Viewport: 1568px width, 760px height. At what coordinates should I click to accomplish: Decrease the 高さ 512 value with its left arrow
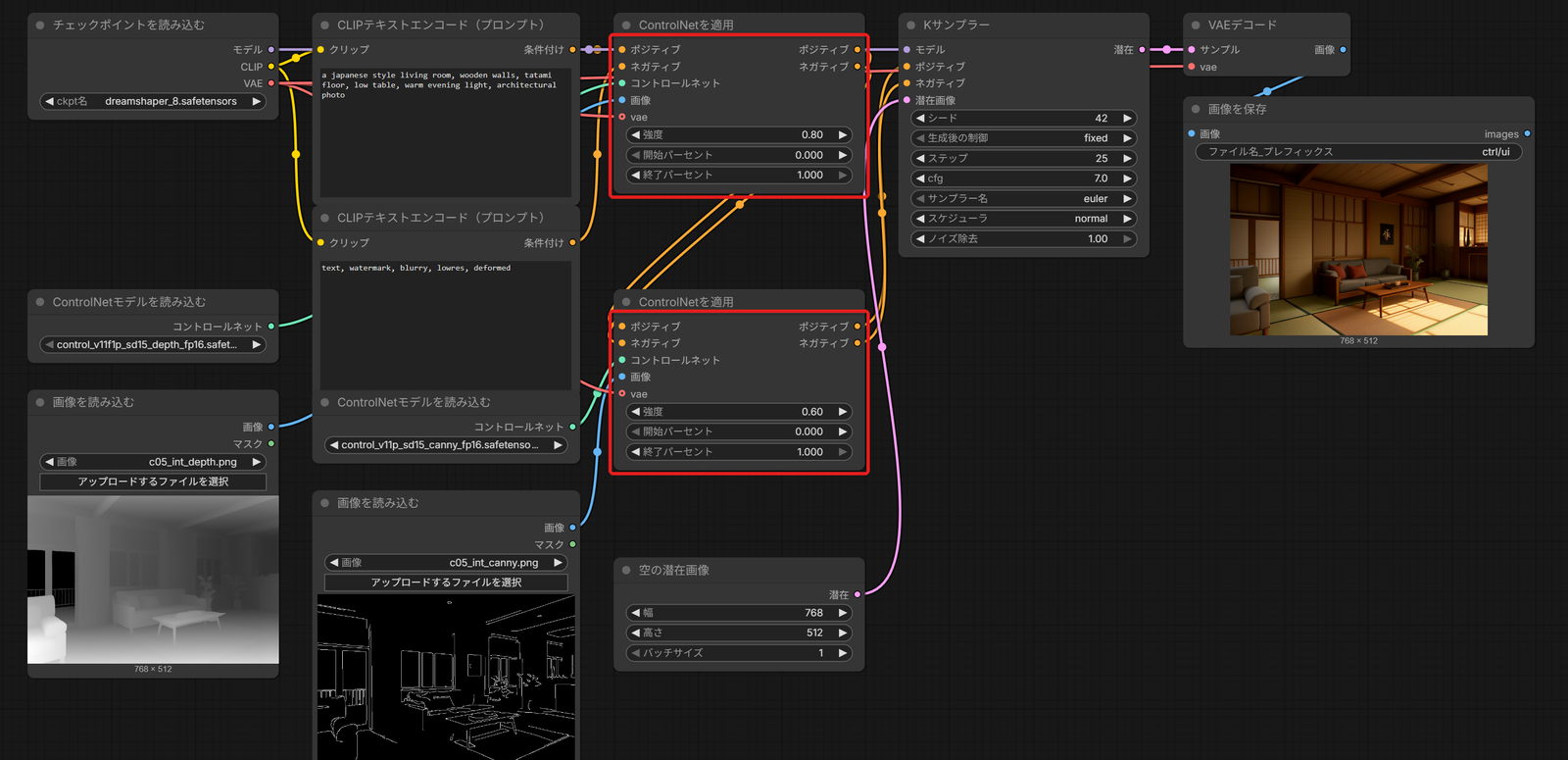635,633
